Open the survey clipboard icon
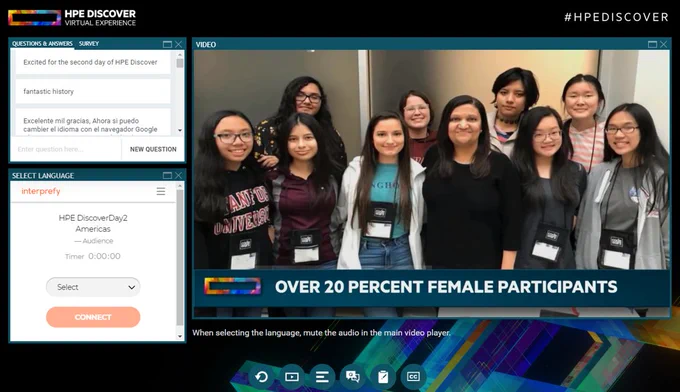 click(x=382, y=376)
